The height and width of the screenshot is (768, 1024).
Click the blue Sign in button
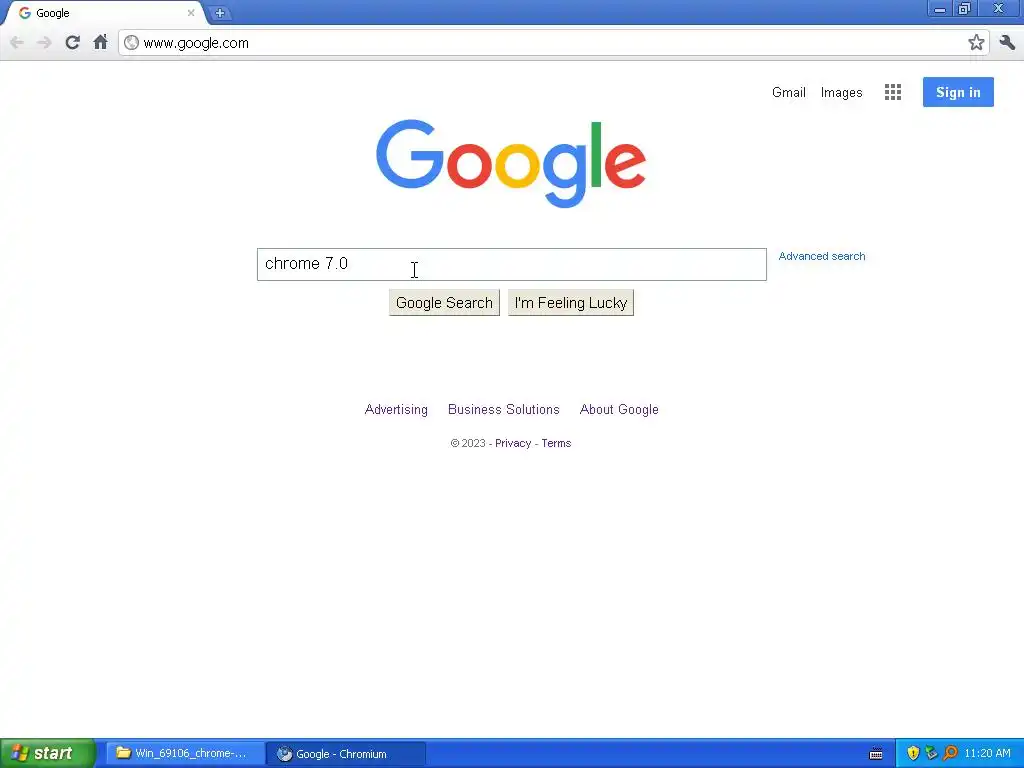(x=958, y=92)
